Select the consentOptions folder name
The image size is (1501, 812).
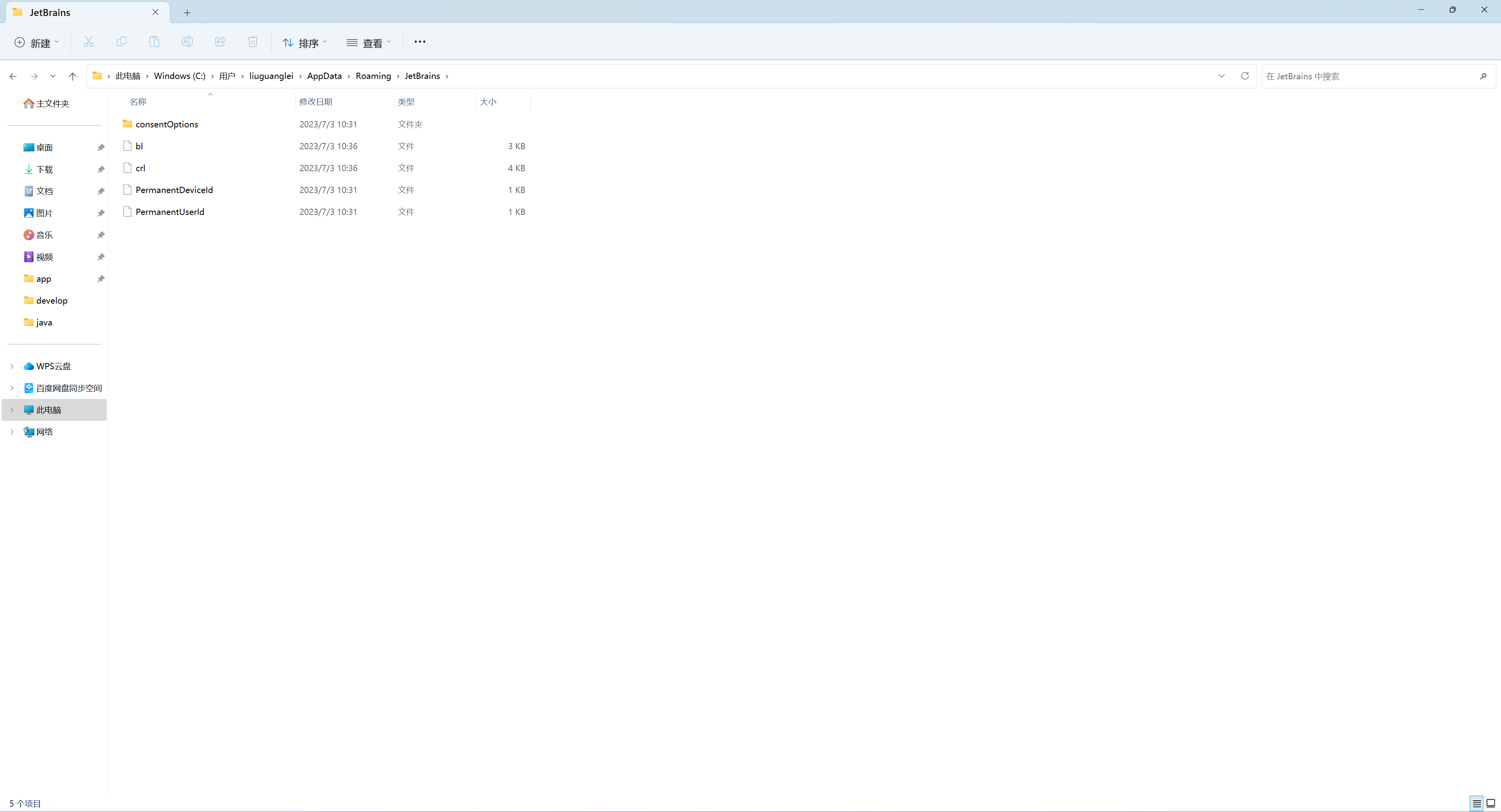pyautogui.click(x=167, y=124)
